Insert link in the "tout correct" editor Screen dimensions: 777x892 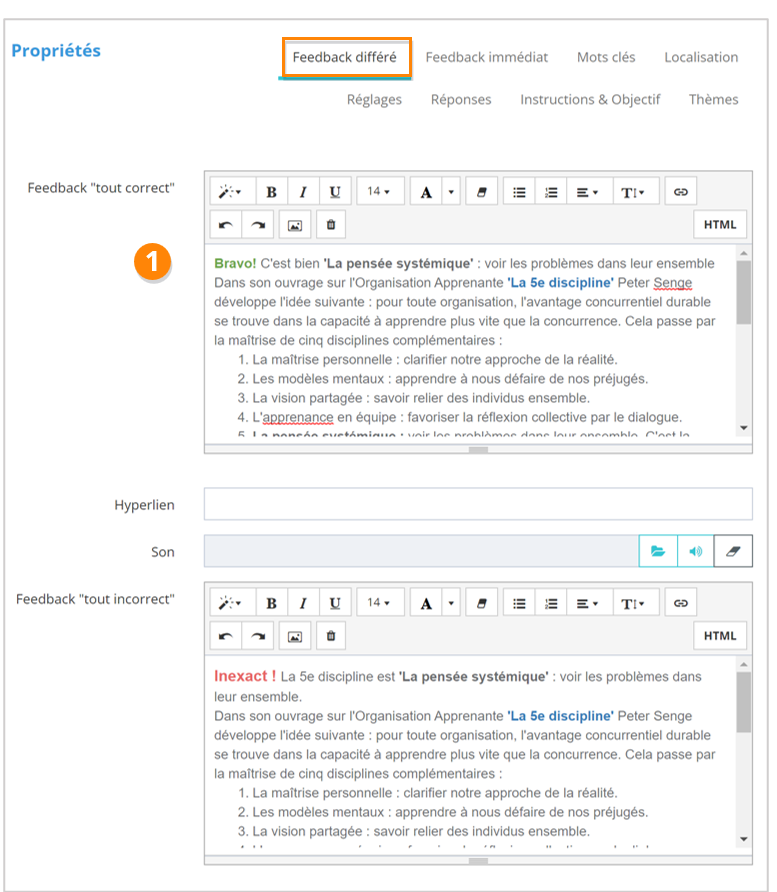[681, 192]
